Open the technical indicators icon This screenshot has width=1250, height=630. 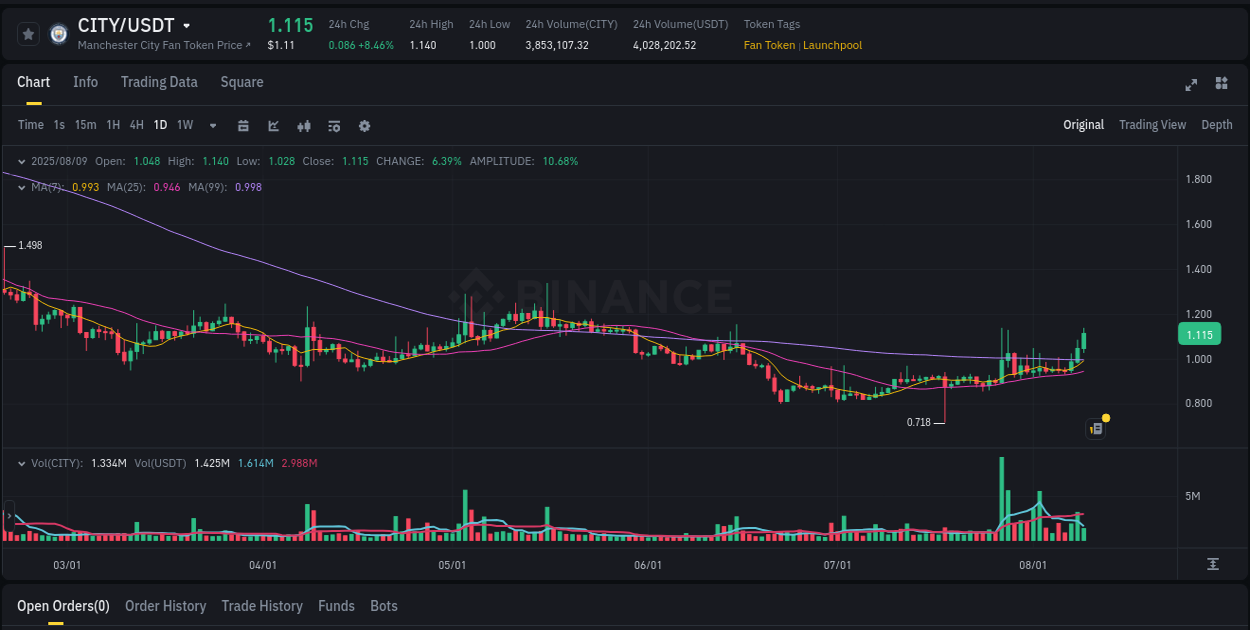333,125
